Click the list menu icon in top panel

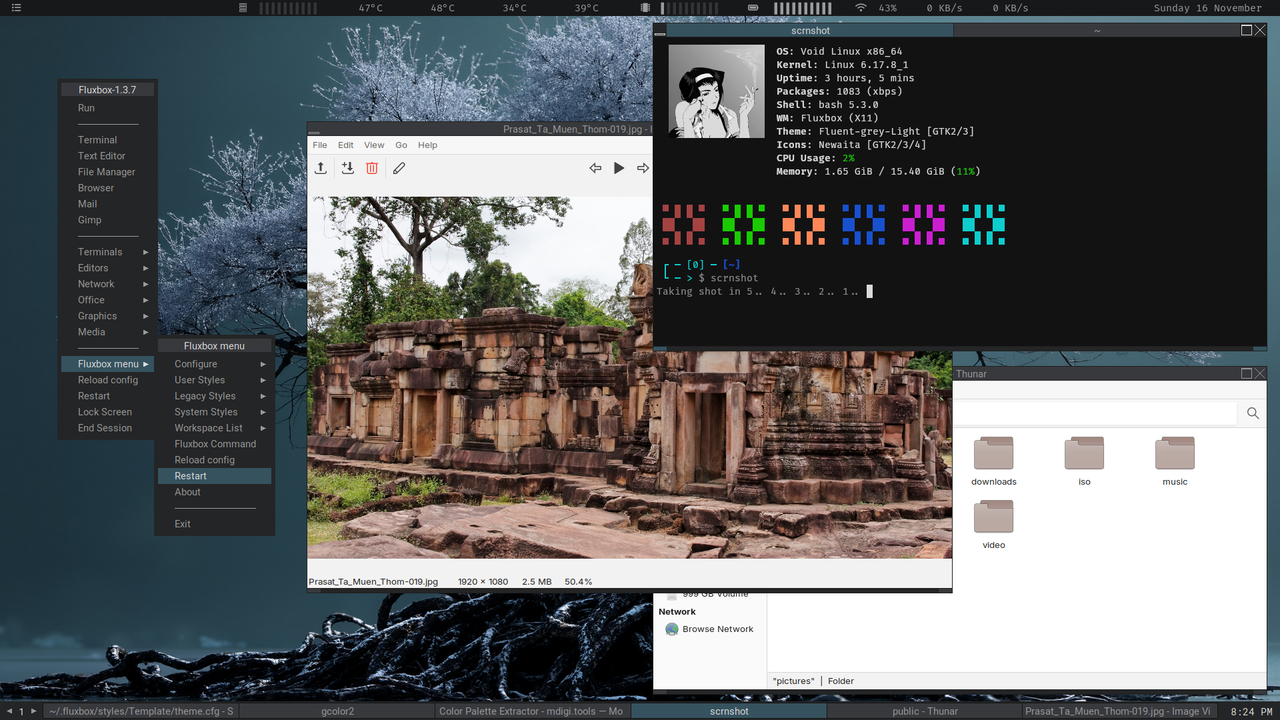coord(17,8)
